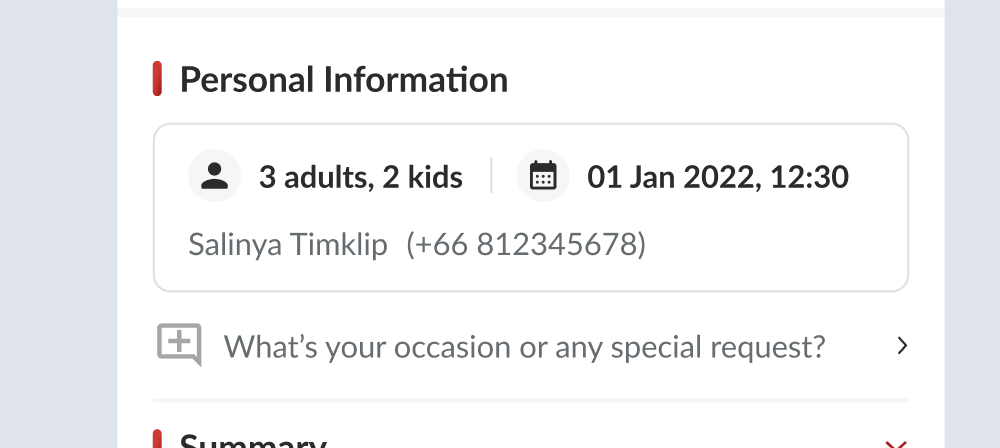Open special request using the right chevron
The image size is (1000, 448).
(x=902, y=346)
